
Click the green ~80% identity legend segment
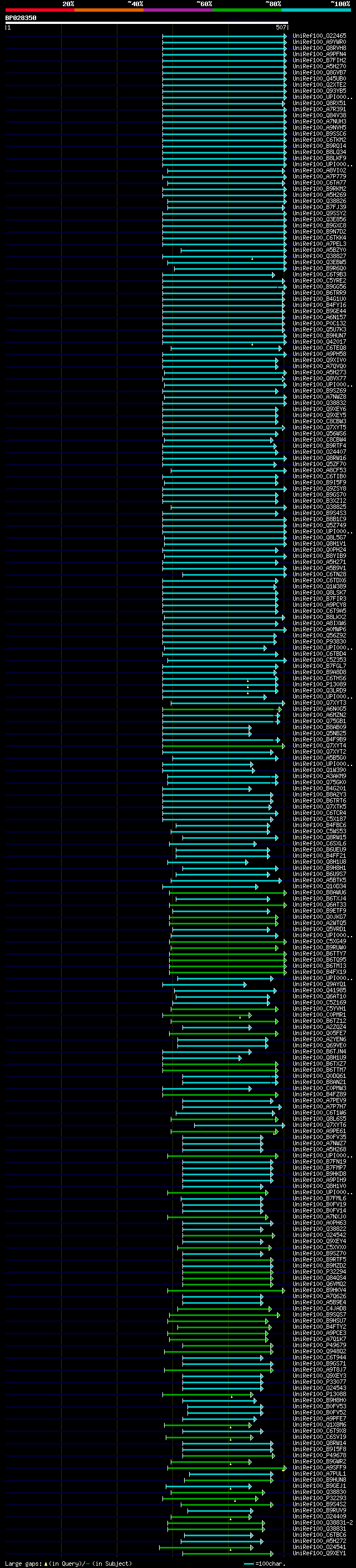point(247,10)
